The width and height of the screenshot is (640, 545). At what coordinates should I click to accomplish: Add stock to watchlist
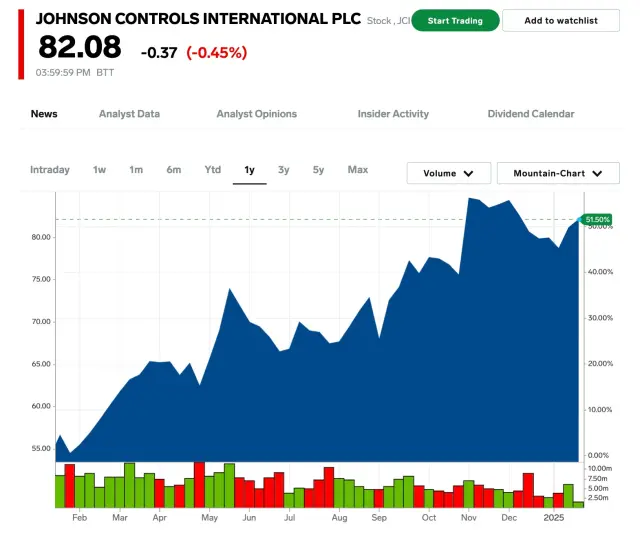pos(560,21)
